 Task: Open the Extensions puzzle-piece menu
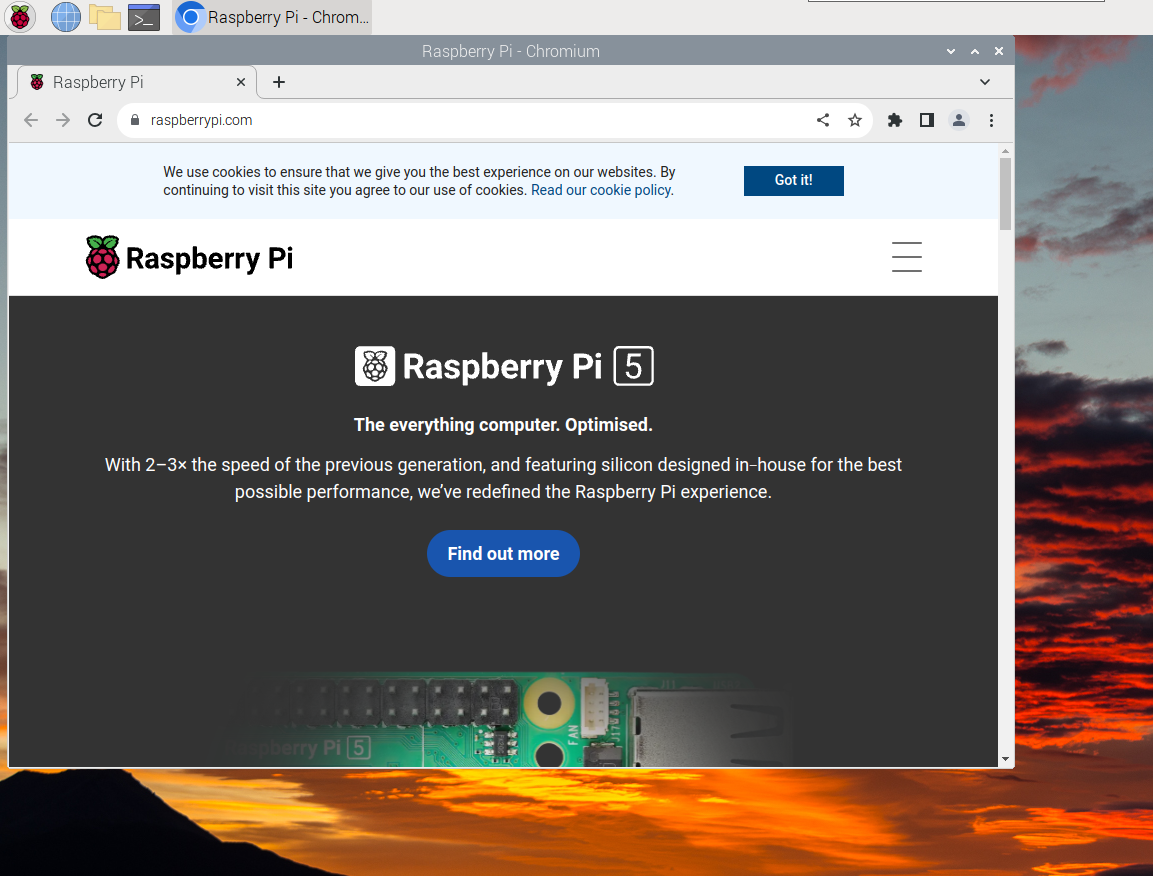[894, 120]
